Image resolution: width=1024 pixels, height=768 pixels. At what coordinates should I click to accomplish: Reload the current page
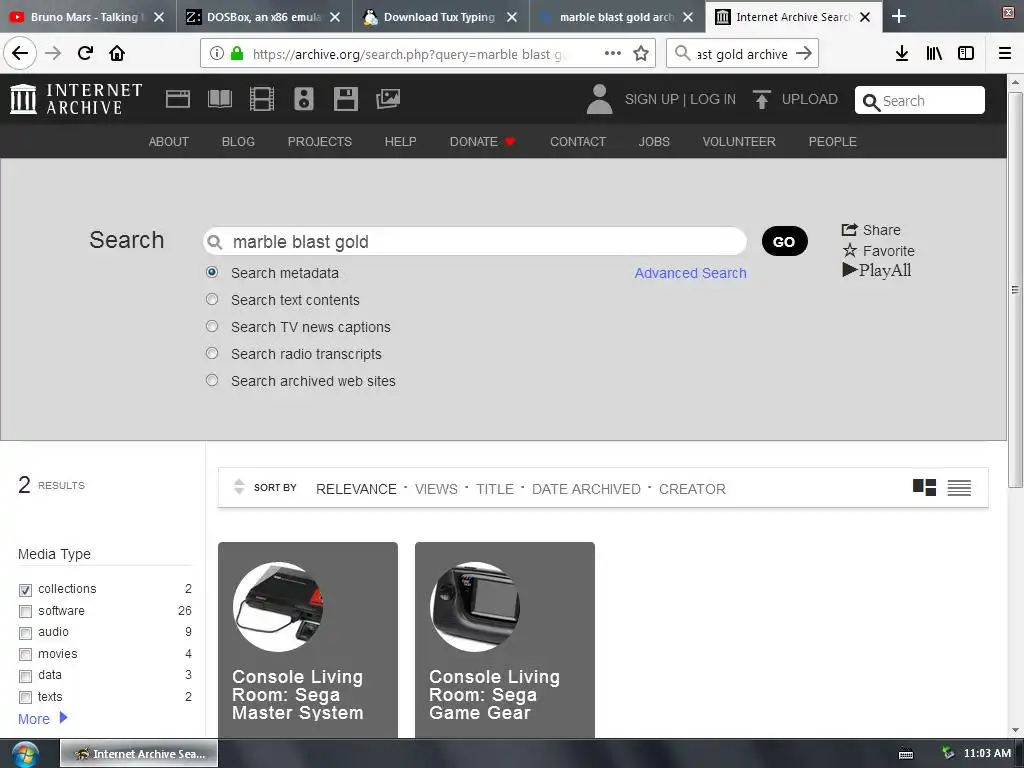[x=85, y=53]
